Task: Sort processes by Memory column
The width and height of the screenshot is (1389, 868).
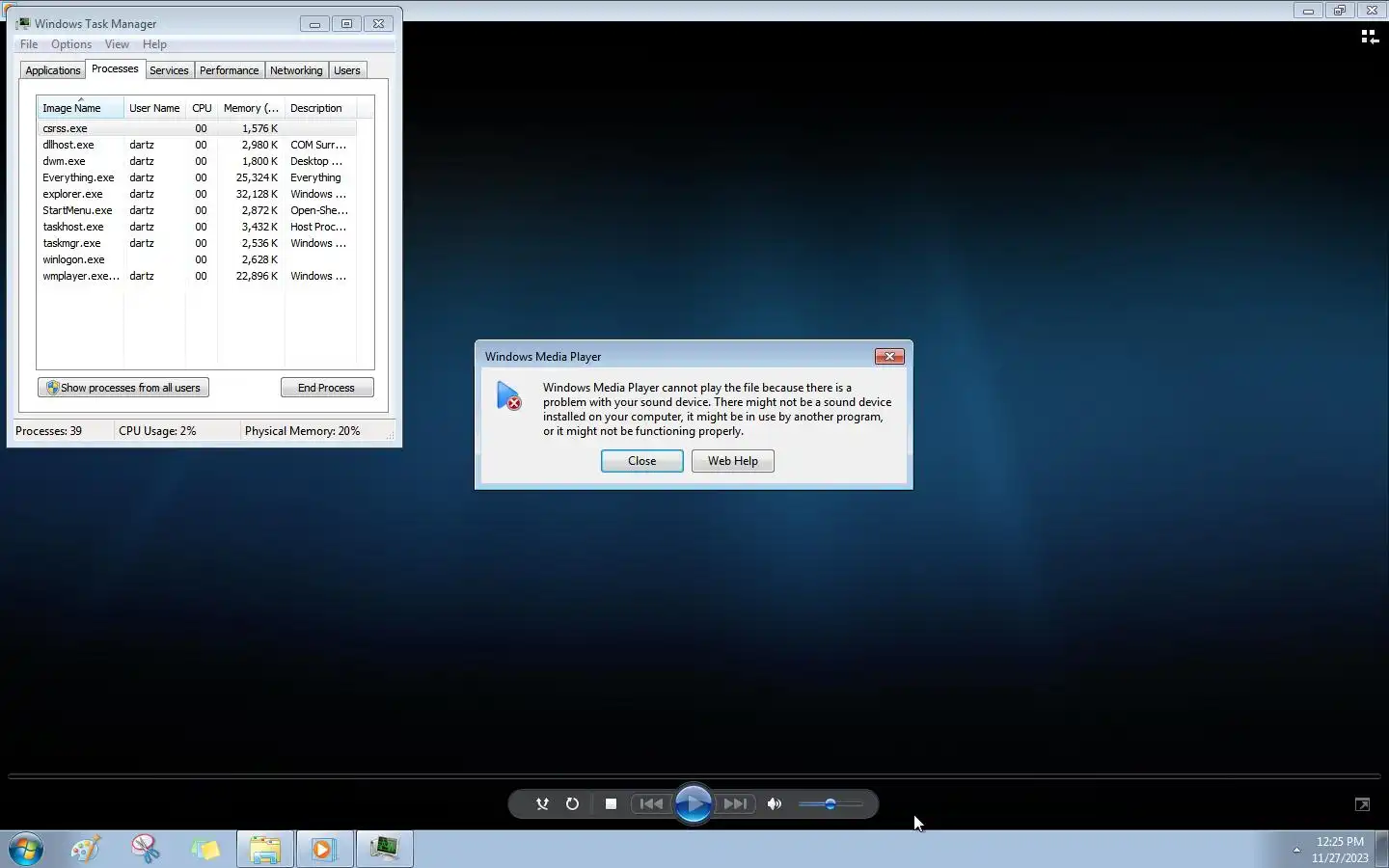Action: pos(251,108)
